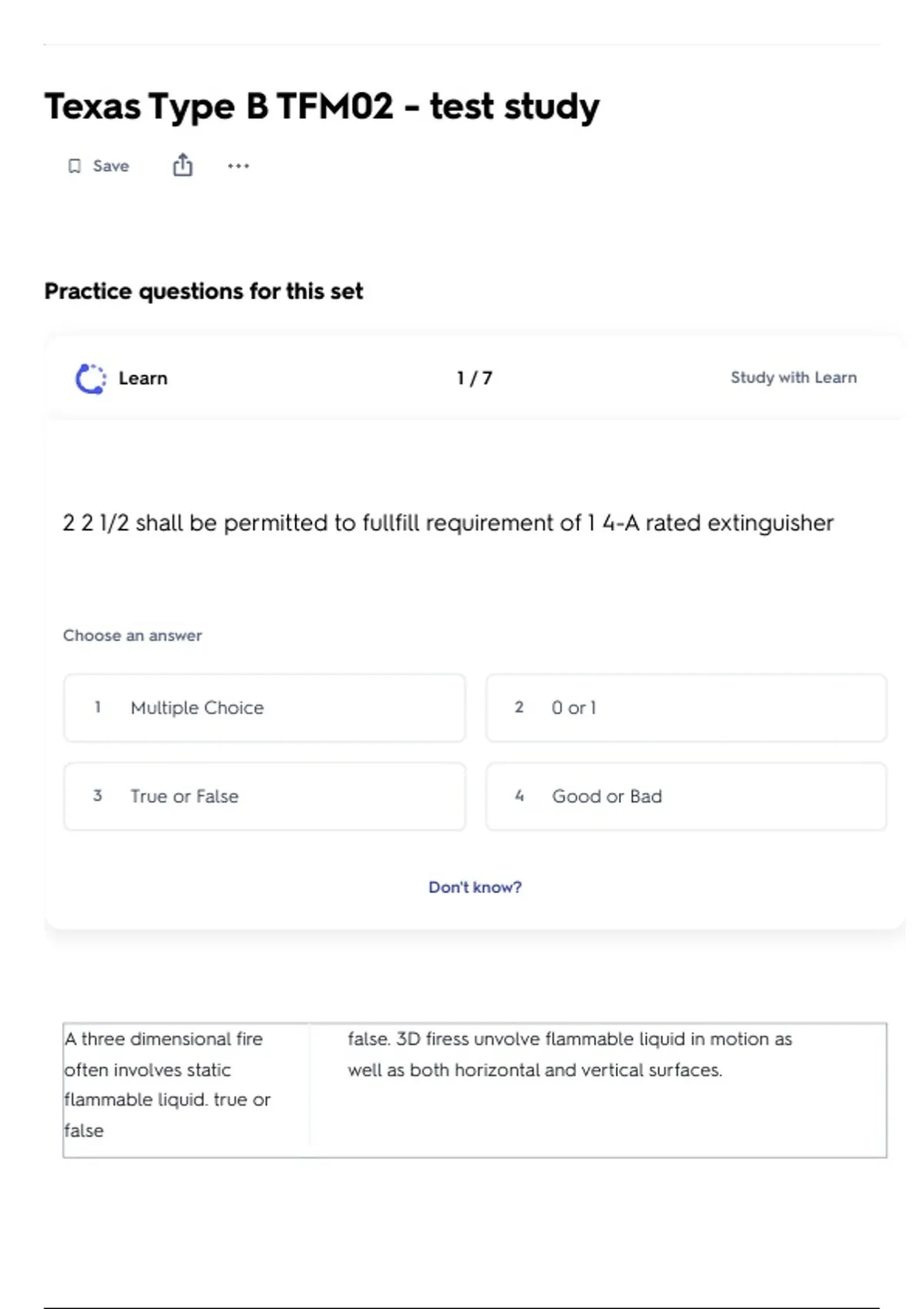Select answer 'Multiple Choice'
This screenshot has width=924, height=1309.
(265, 708)
